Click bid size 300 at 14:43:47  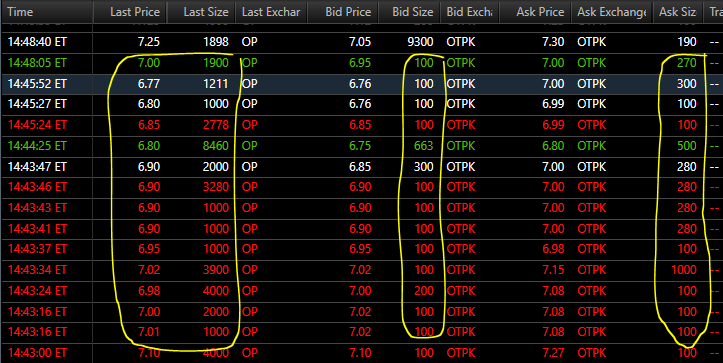[x=424, y=167]
